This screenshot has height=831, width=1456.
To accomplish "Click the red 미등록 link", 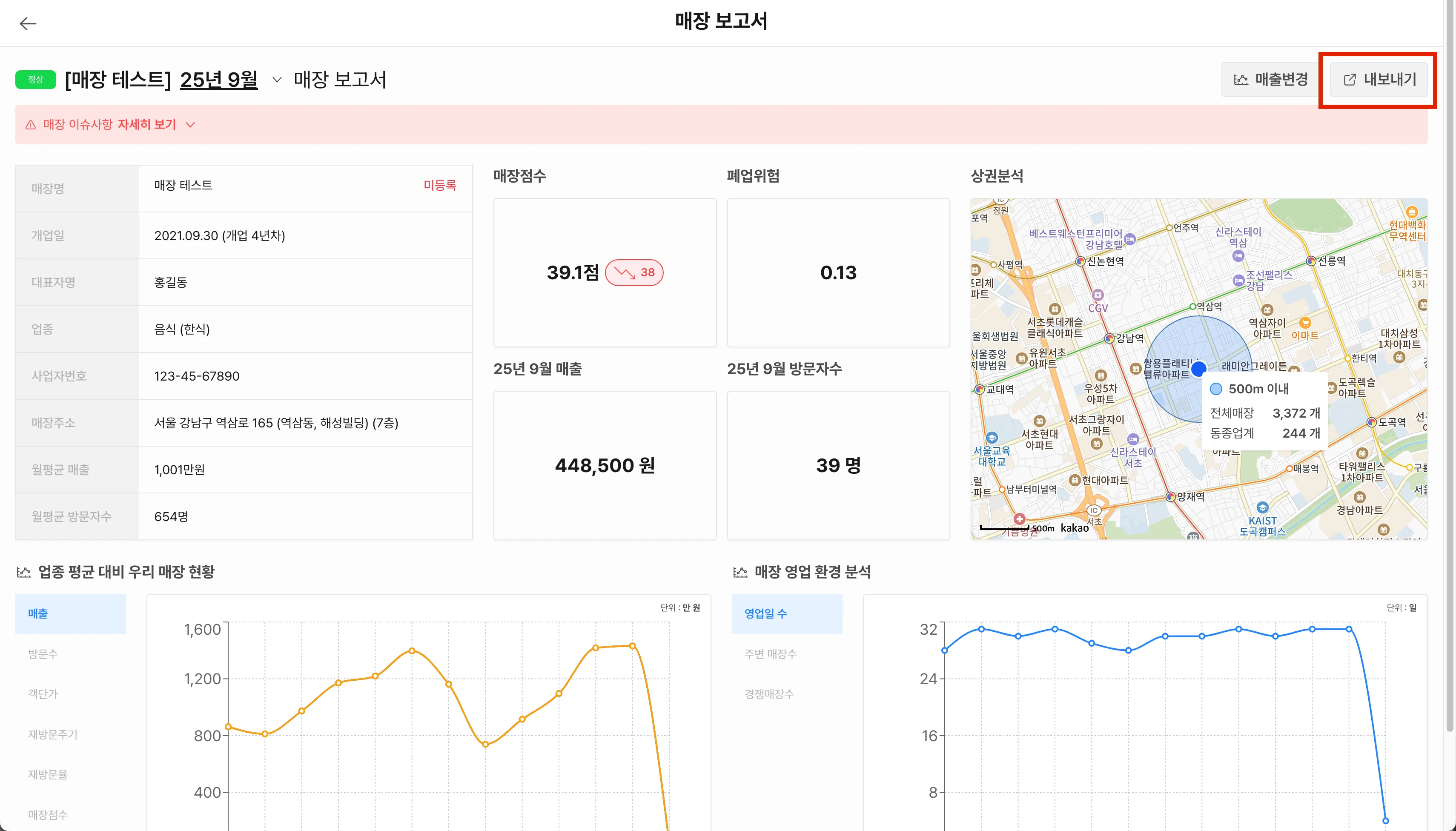I will click(x=439, y=186).
